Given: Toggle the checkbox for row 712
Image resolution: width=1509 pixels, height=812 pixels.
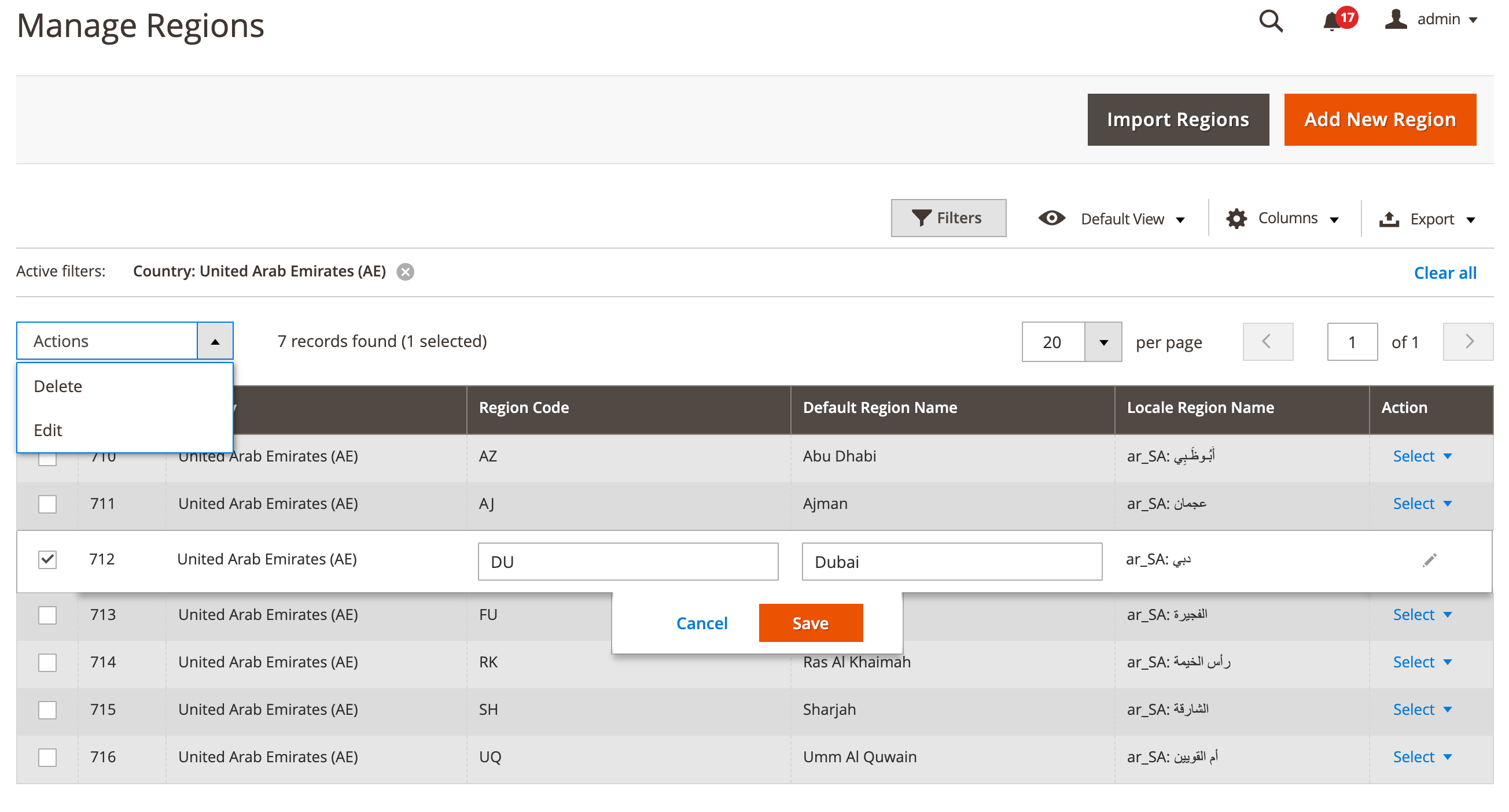Looking at the screenshot, I should (x=47, y=559).
